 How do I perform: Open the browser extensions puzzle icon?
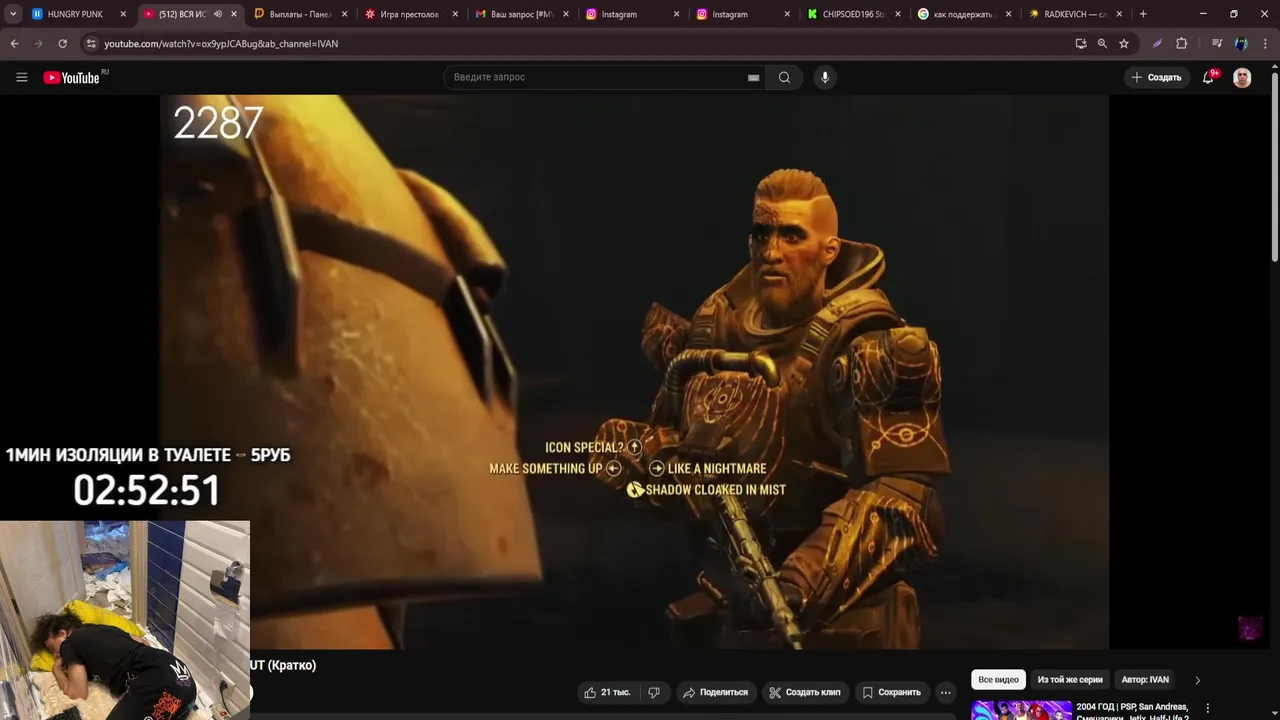(x=1181, y=44)
